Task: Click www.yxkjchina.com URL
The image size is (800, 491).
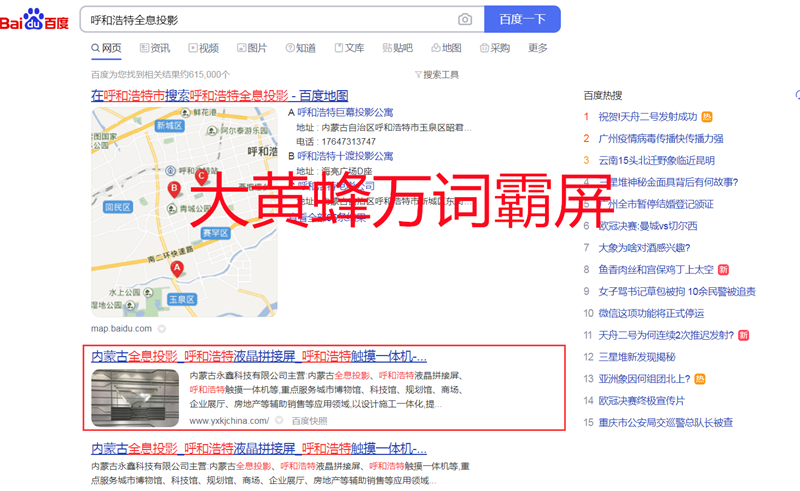Action: click(229, 421)
